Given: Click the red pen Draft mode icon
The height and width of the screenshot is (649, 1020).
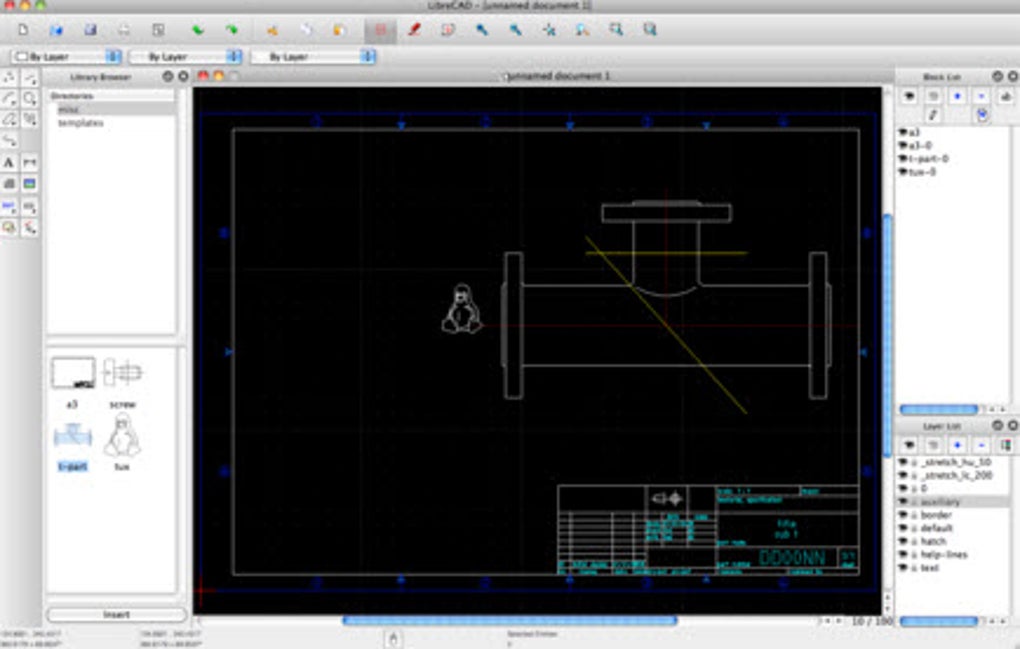Looking at the screenshot, I should (x=414, y=29).
